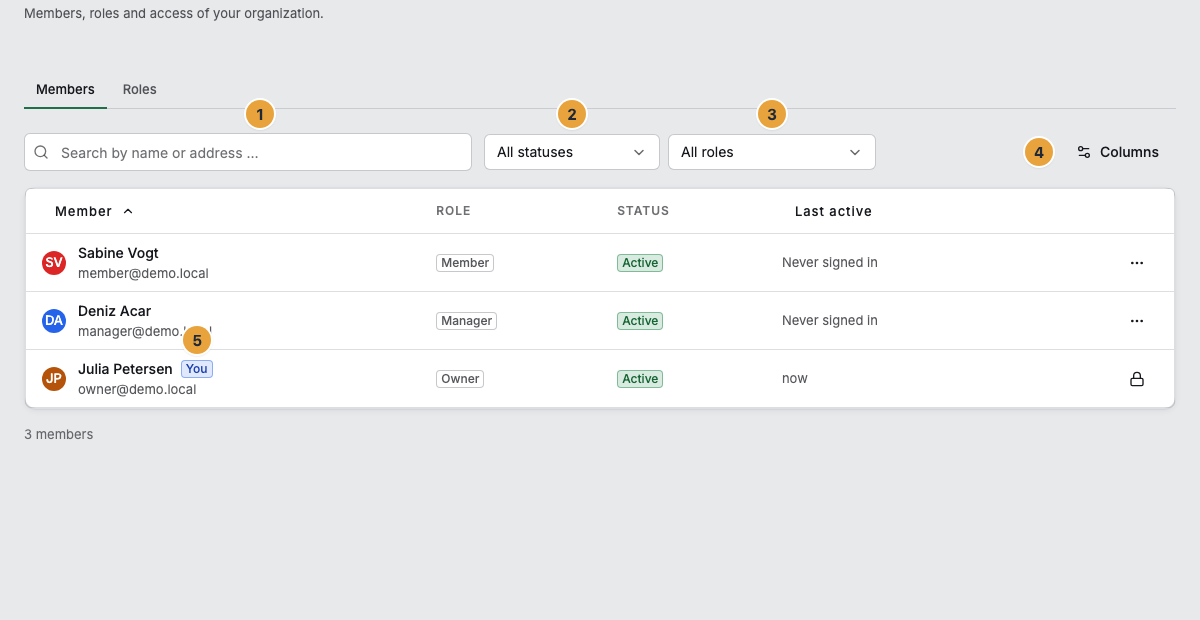Click the Member role badge
The width and height of the screenshot is (1200, 620).
[x=465, y=263]
